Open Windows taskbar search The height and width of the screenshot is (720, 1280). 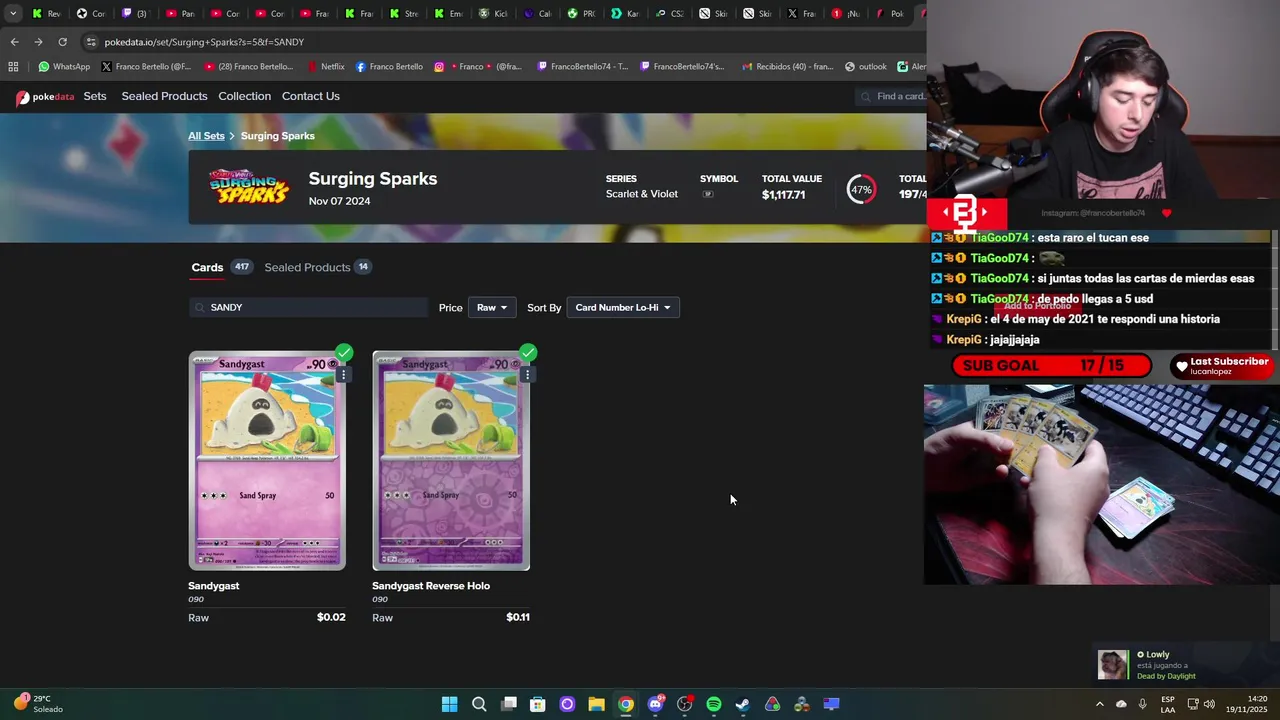click(479, 704)
